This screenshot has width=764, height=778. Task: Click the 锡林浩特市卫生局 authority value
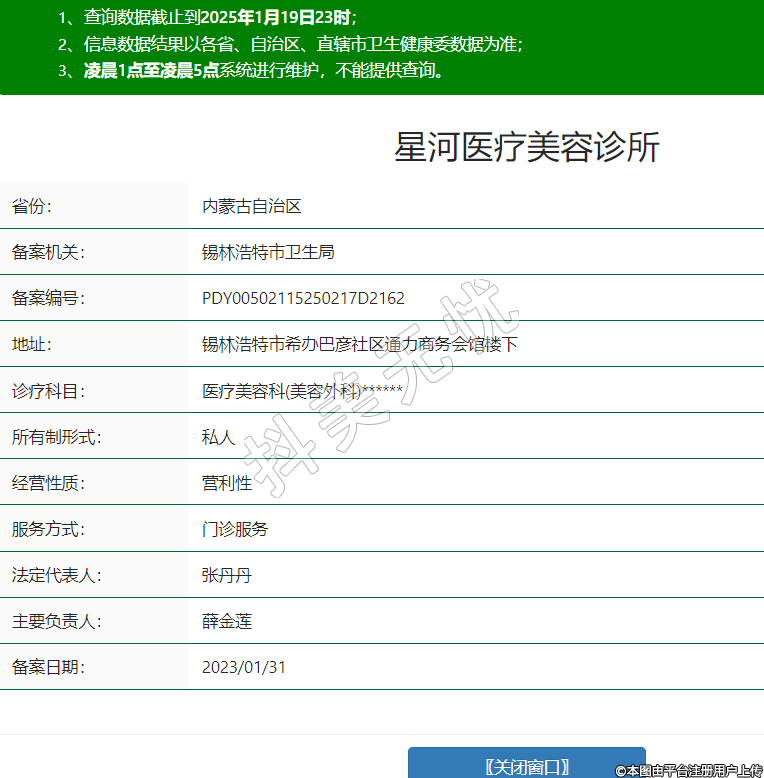(268, 252)
